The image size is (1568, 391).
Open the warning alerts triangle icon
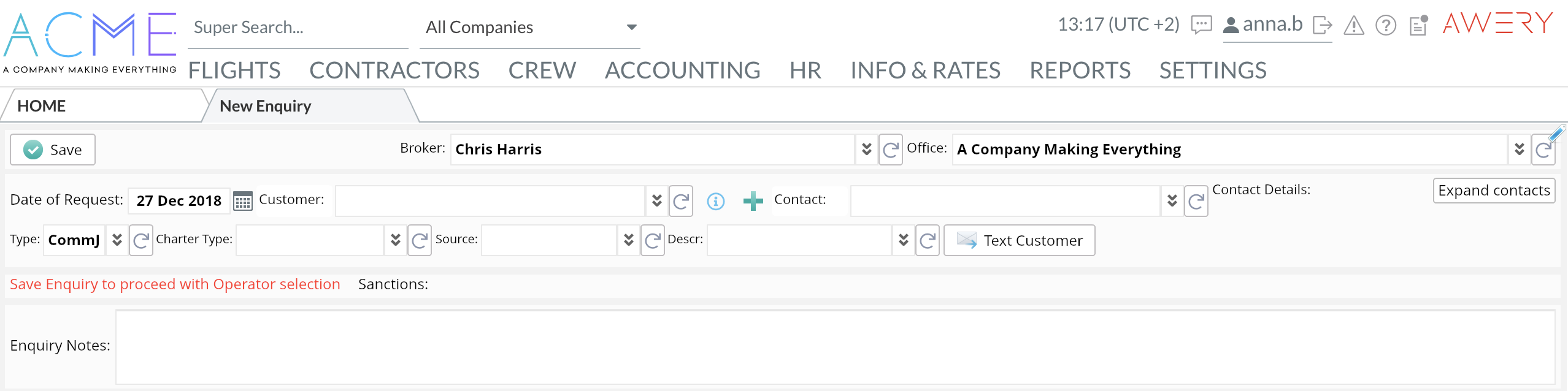[x=1353, y=26]
